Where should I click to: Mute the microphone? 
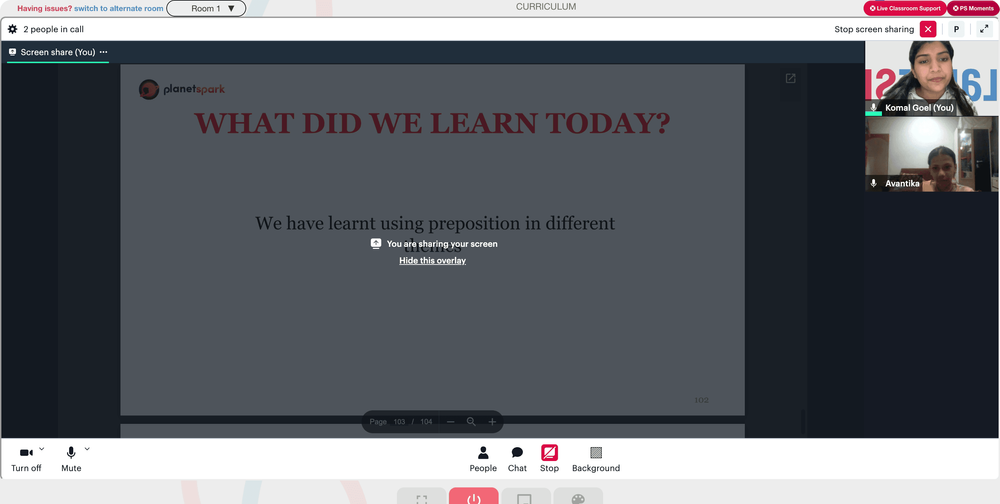tap(71, 458)
